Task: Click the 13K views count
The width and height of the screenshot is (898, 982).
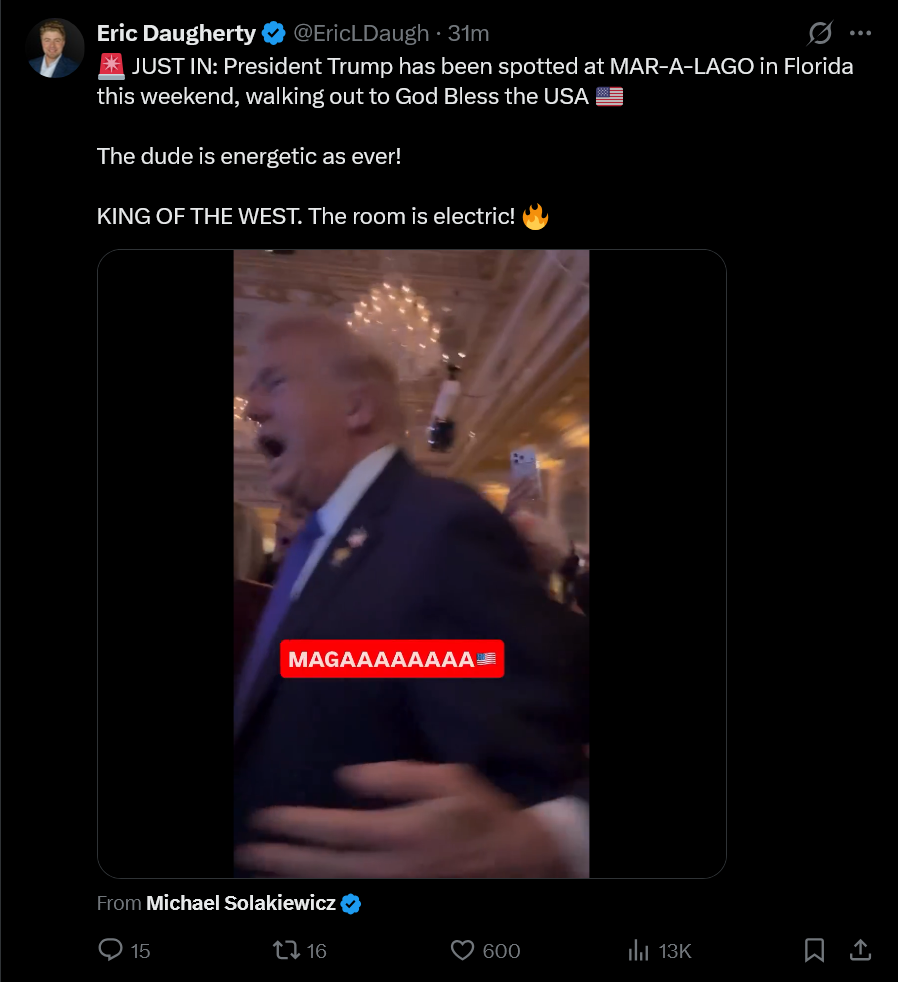Action: click(674, 951)
